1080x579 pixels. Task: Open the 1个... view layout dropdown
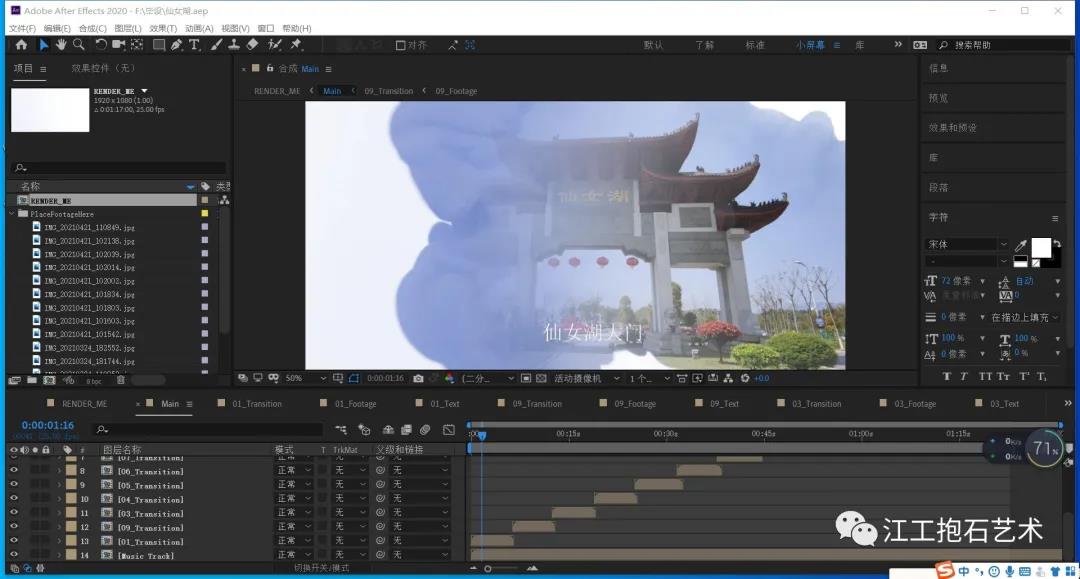649,378
